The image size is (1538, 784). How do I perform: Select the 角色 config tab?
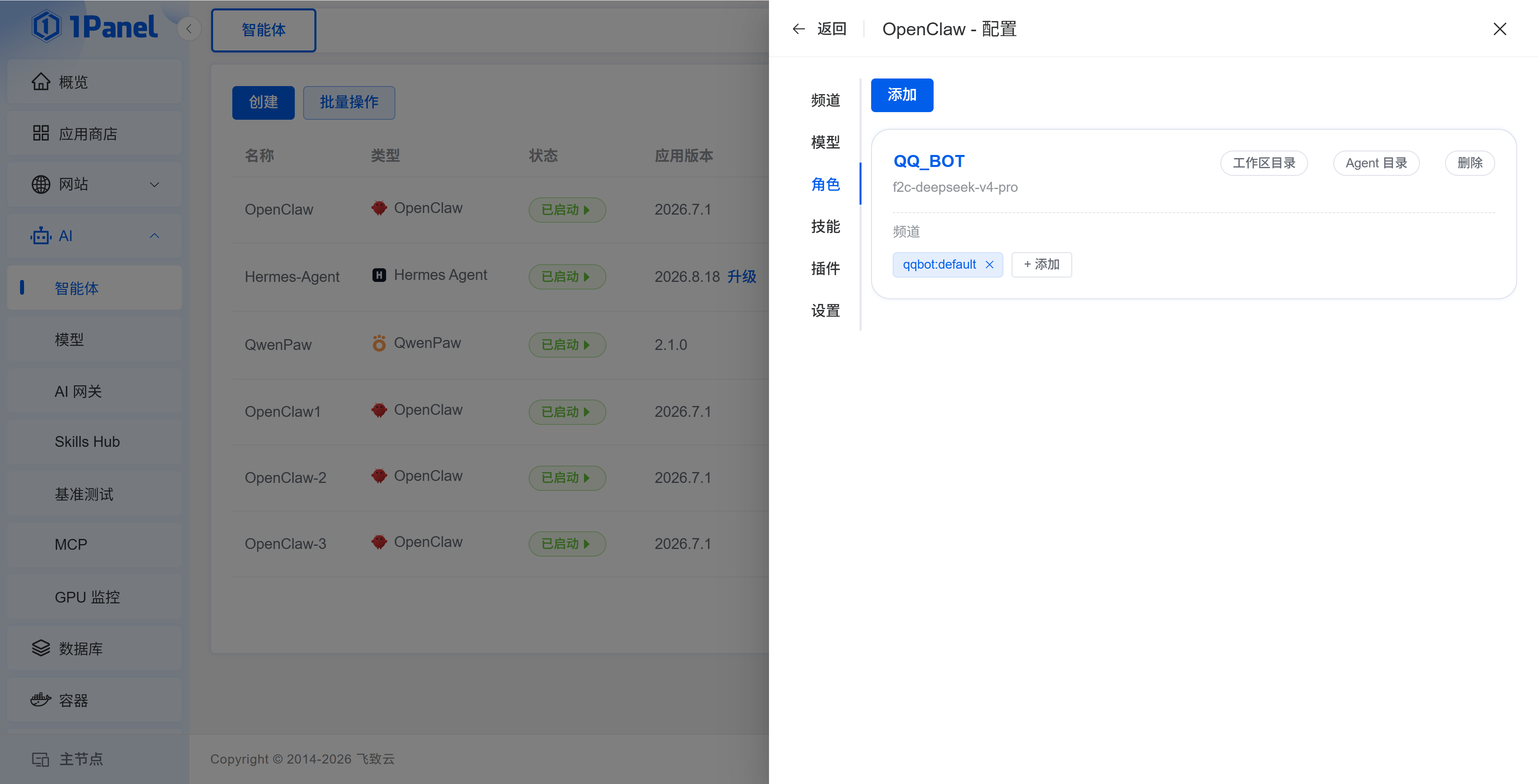[x=826, y=185]
